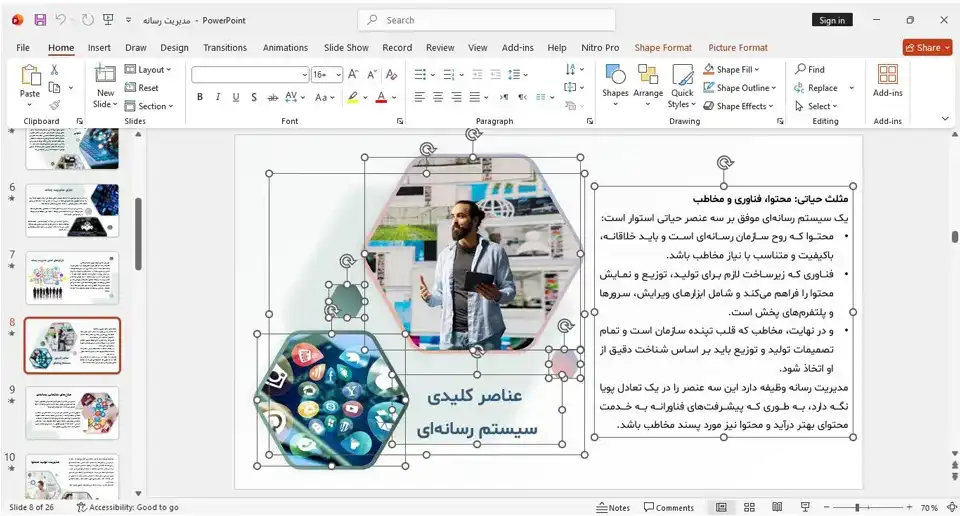Click the Format Painter brush

55,105
